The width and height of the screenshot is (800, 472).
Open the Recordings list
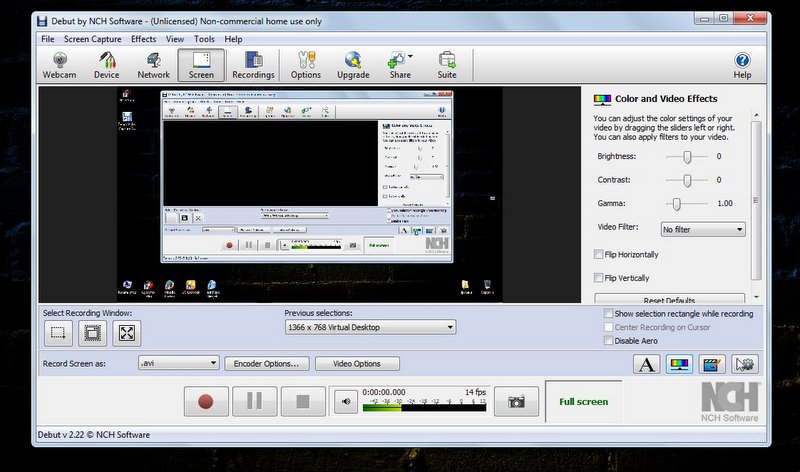tap(253, 65)
